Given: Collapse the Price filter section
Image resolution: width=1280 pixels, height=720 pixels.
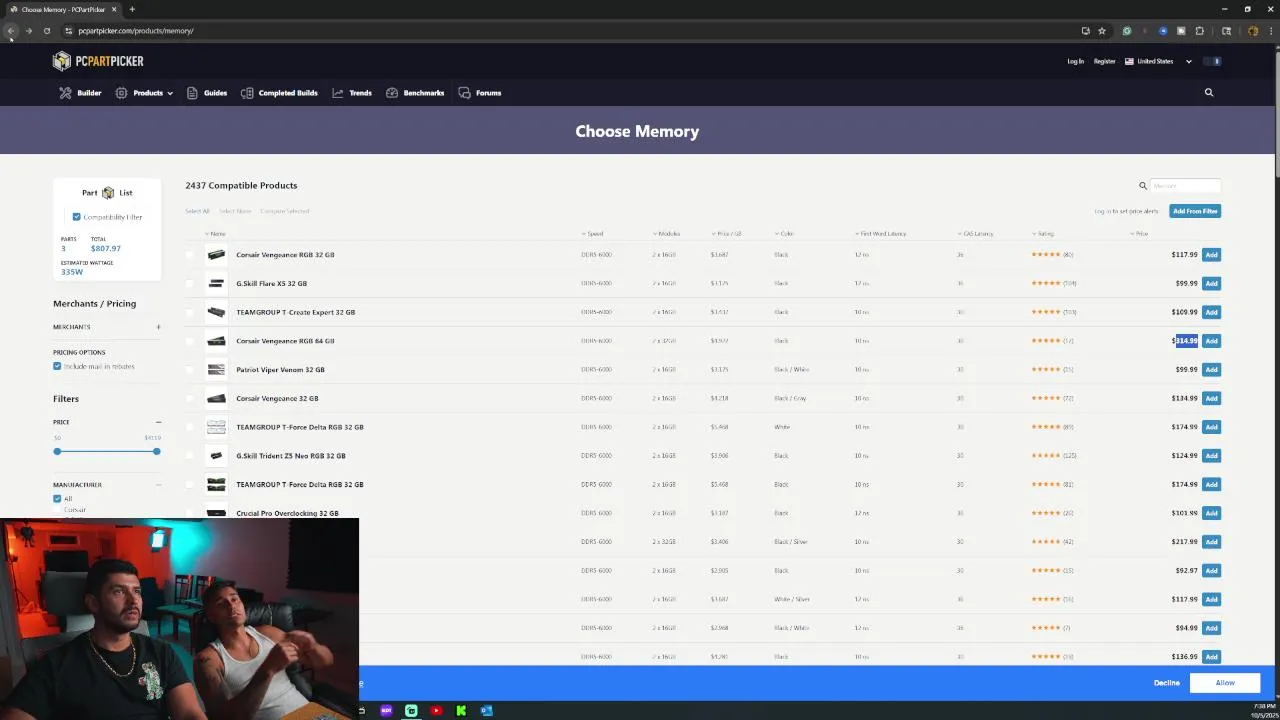Looking at the screenshot, I should [x=158, y=422].
